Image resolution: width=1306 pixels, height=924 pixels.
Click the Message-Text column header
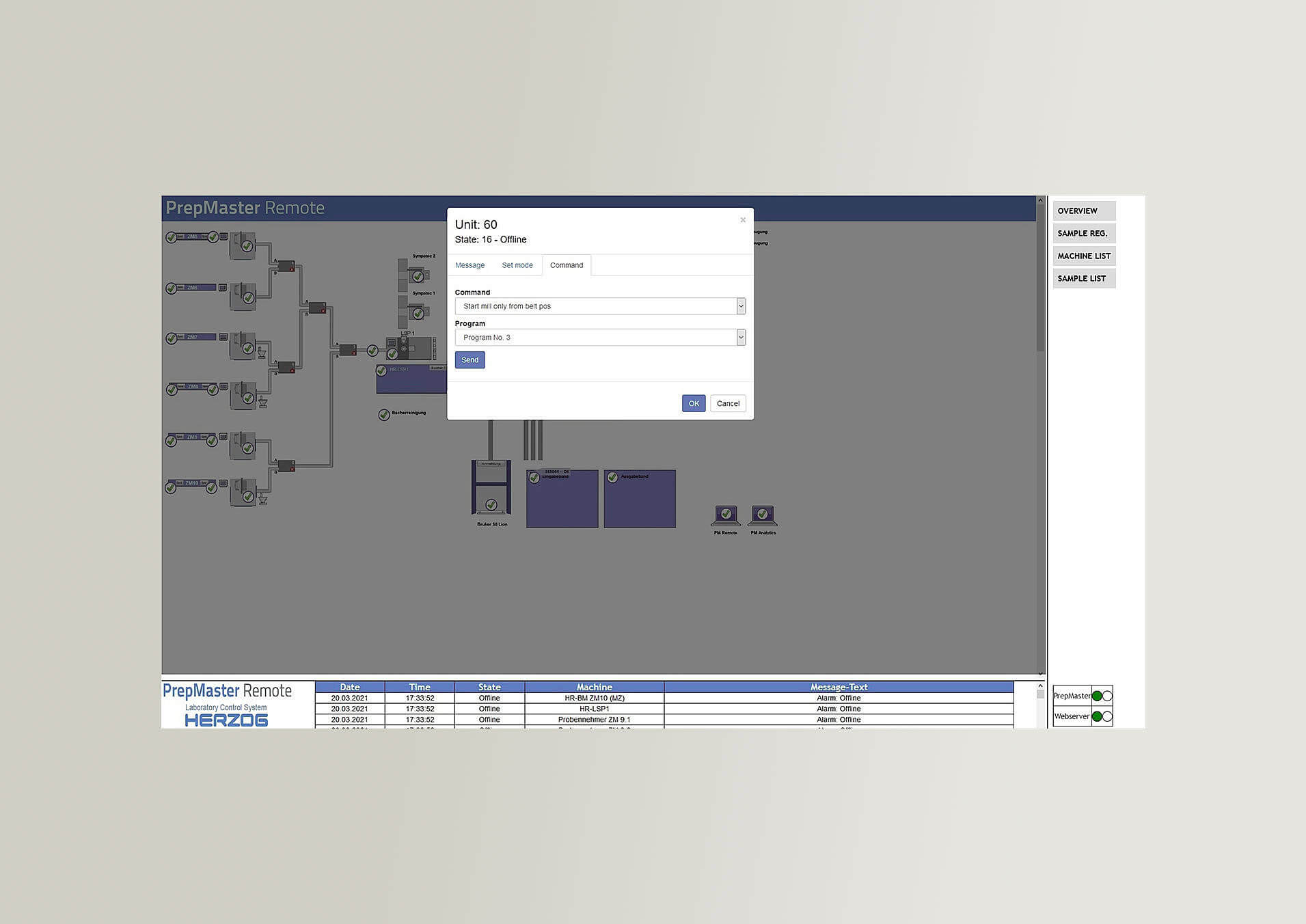click(839, 687)
